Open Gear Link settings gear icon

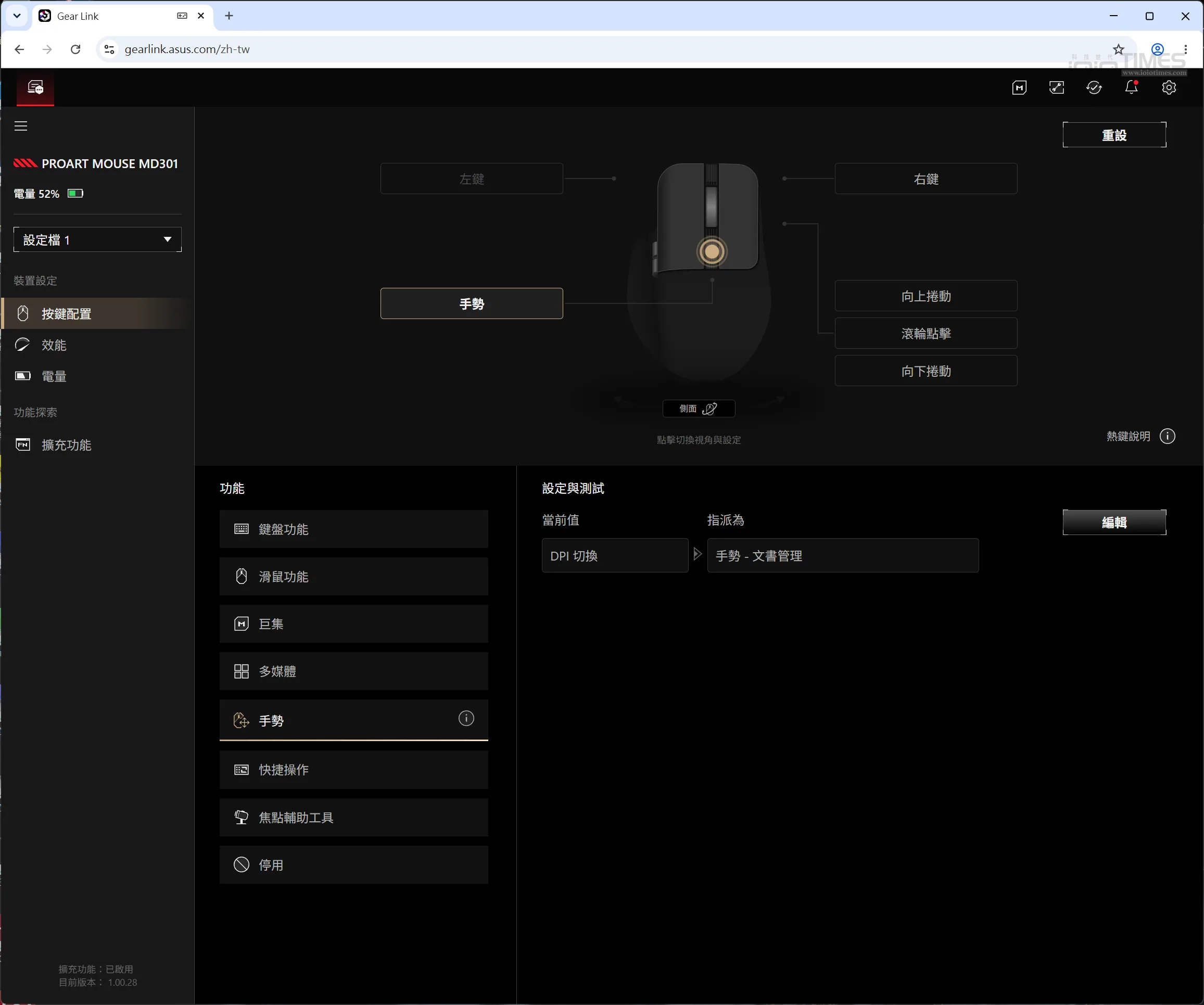[1169, 87]
